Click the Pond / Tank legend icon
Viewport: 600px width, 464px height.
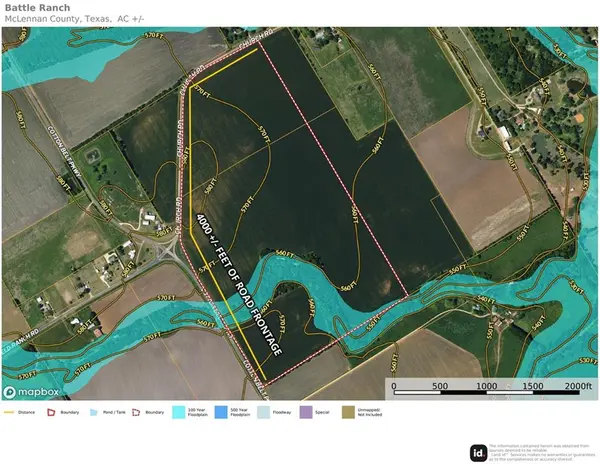pos(92,412)
